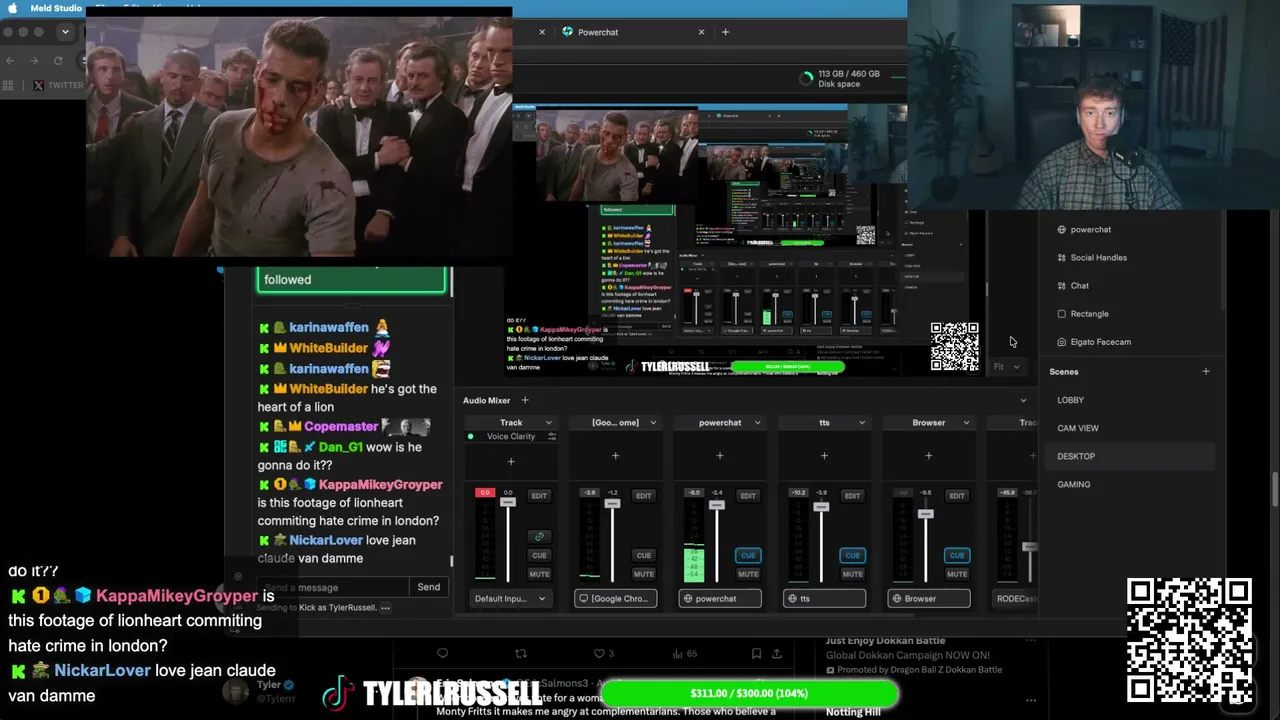The height and width of the screenshot is (720, 1280).
Task: Open the Apple menu
Action: [13, 8]
